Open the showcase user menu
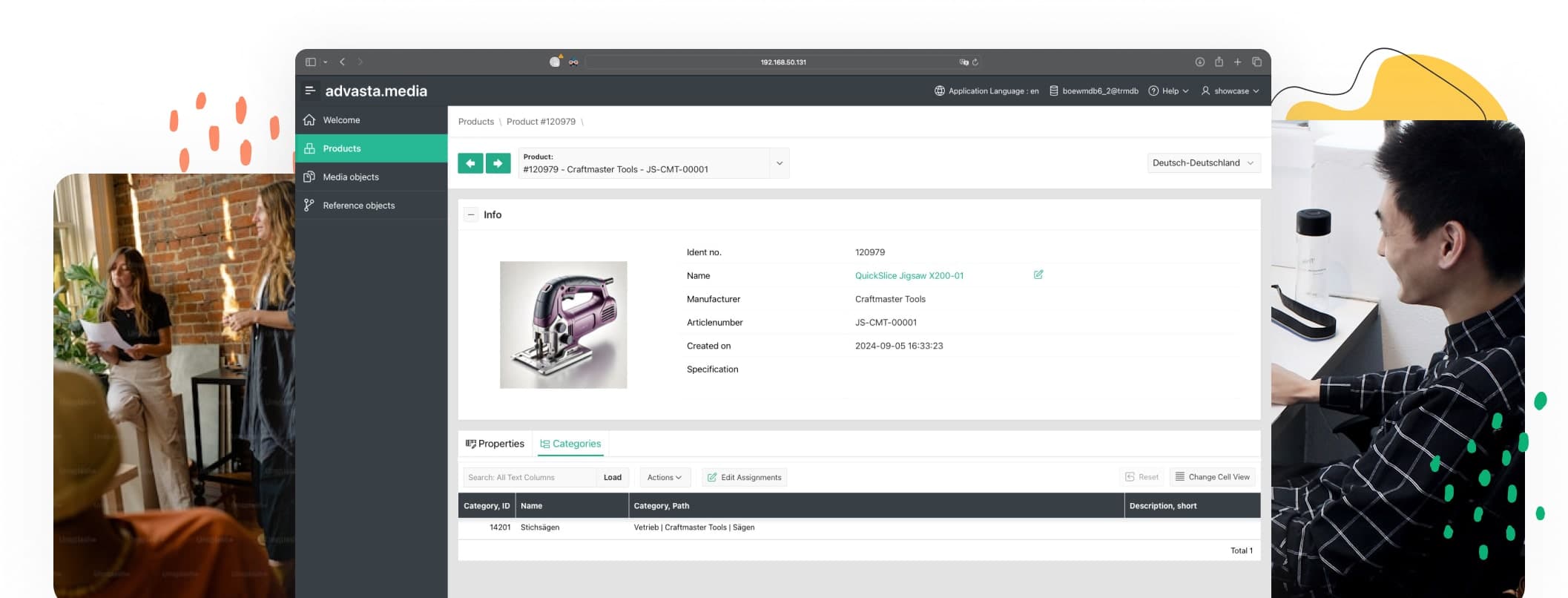The height and width of the screenshot is (598, 1568). pos(1230,91)
